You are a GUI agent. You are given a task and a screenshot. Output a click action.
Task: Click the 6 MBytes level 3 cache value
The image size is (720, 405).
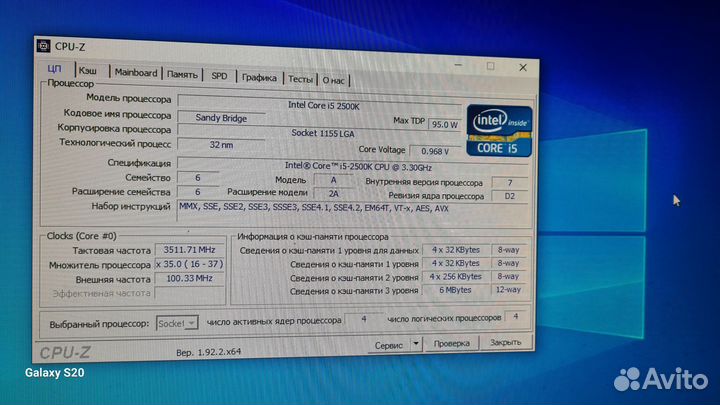point(455,290)
